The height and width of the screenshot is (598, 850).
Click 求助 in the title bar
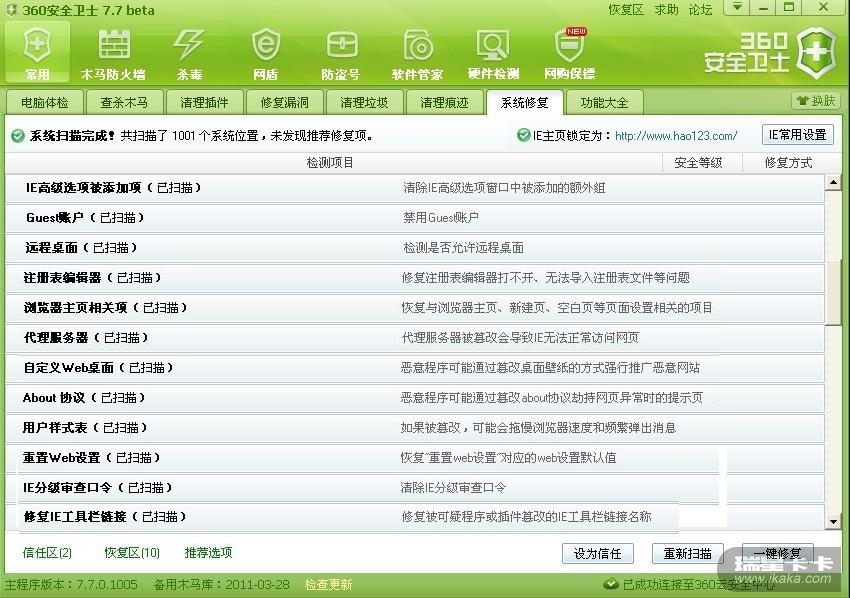coord(666,9)
